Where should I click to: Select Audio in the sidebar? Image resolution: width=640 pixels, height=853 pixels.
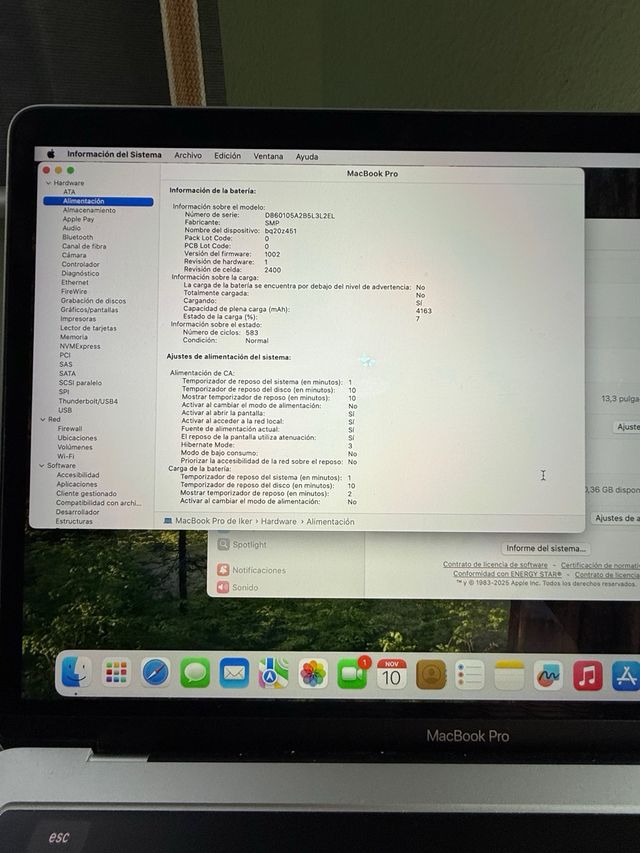pyautogui.click(x=71, y=228)
